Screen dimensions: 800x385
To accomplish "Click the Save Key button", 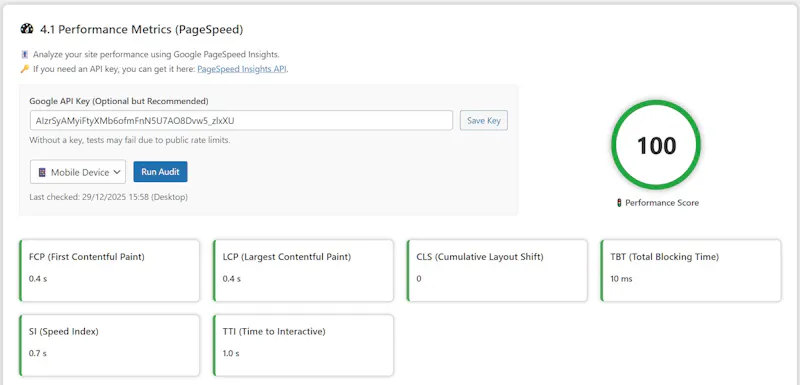I will [x=484, y=121].
